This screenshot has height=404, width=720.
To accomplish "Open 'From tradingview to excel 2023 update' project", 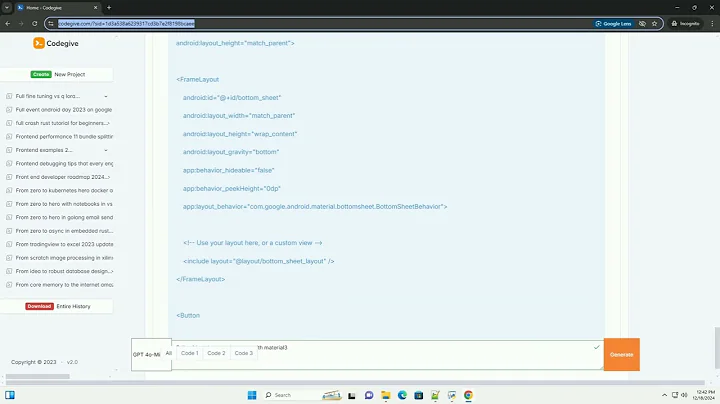I will point(64,244).
